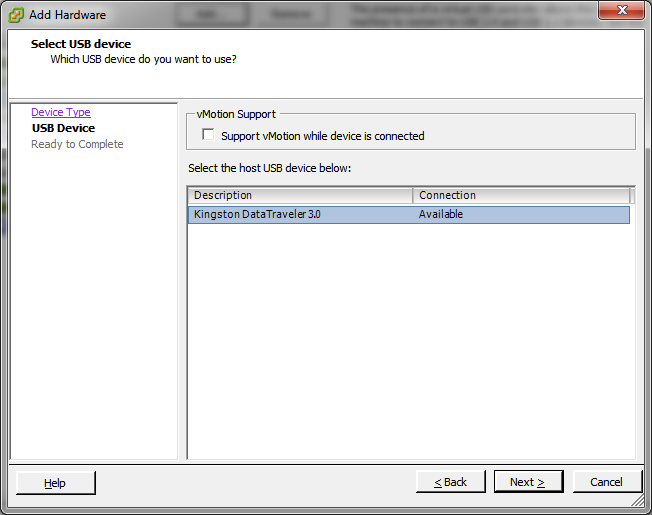The width and height of the screenshot is (652, 515).
Task: Proceed with the Next button
Action: point(527,482)
